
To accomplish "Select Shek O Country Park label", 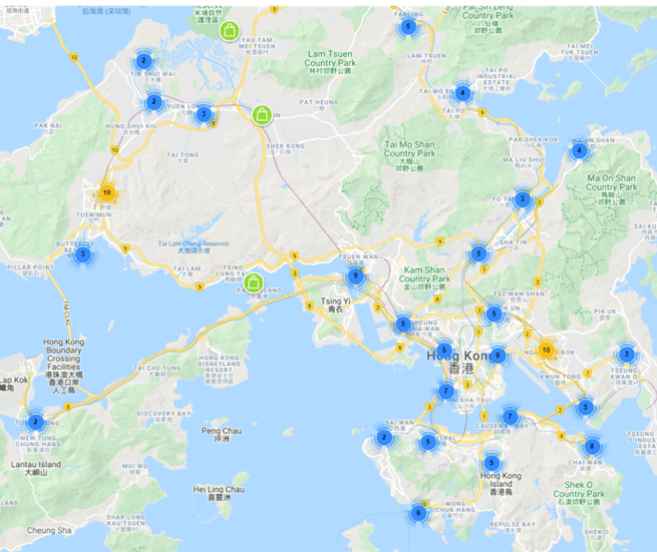I will click(579, 493).
